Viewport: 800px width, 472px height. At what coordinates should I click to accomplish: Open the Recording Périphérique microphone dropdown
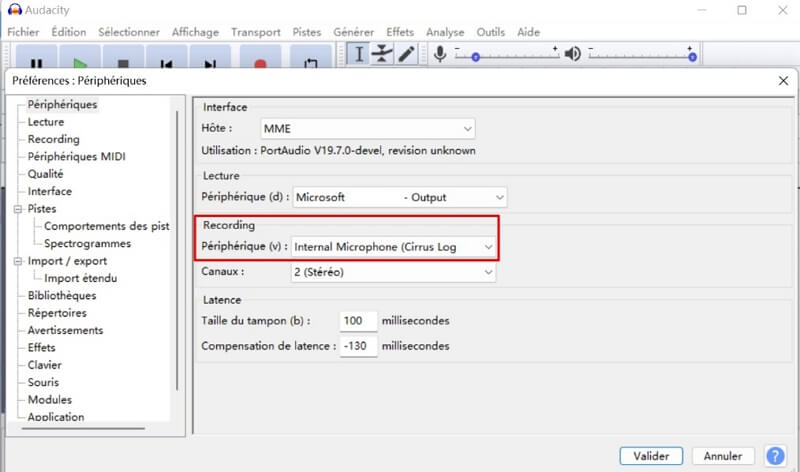pos(393,247)
